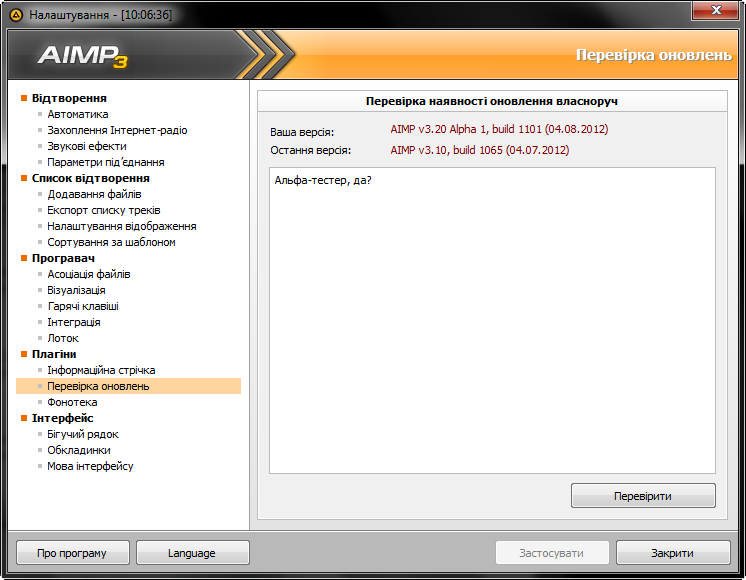Select the Інтерфейс section heading
Viewport: 746px width, 580px height.
click(x=62, y=418)
